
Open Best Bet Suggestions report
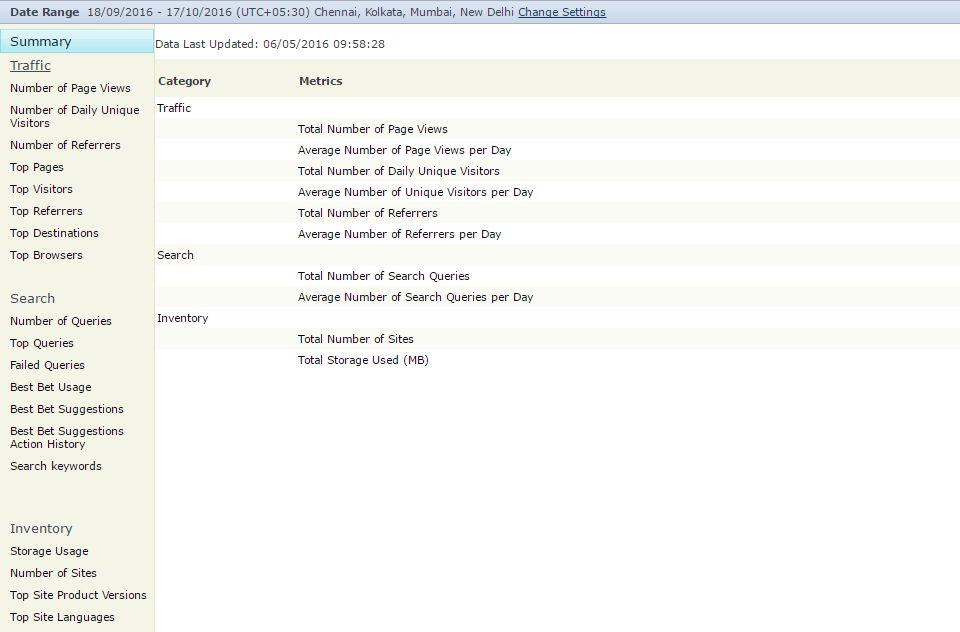click(x=67, y=409)
